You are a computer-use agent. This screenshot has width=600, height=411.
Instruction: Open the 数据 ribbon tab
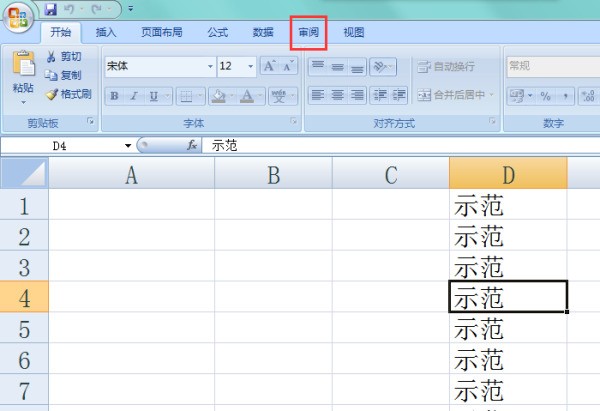coord(263,32)
